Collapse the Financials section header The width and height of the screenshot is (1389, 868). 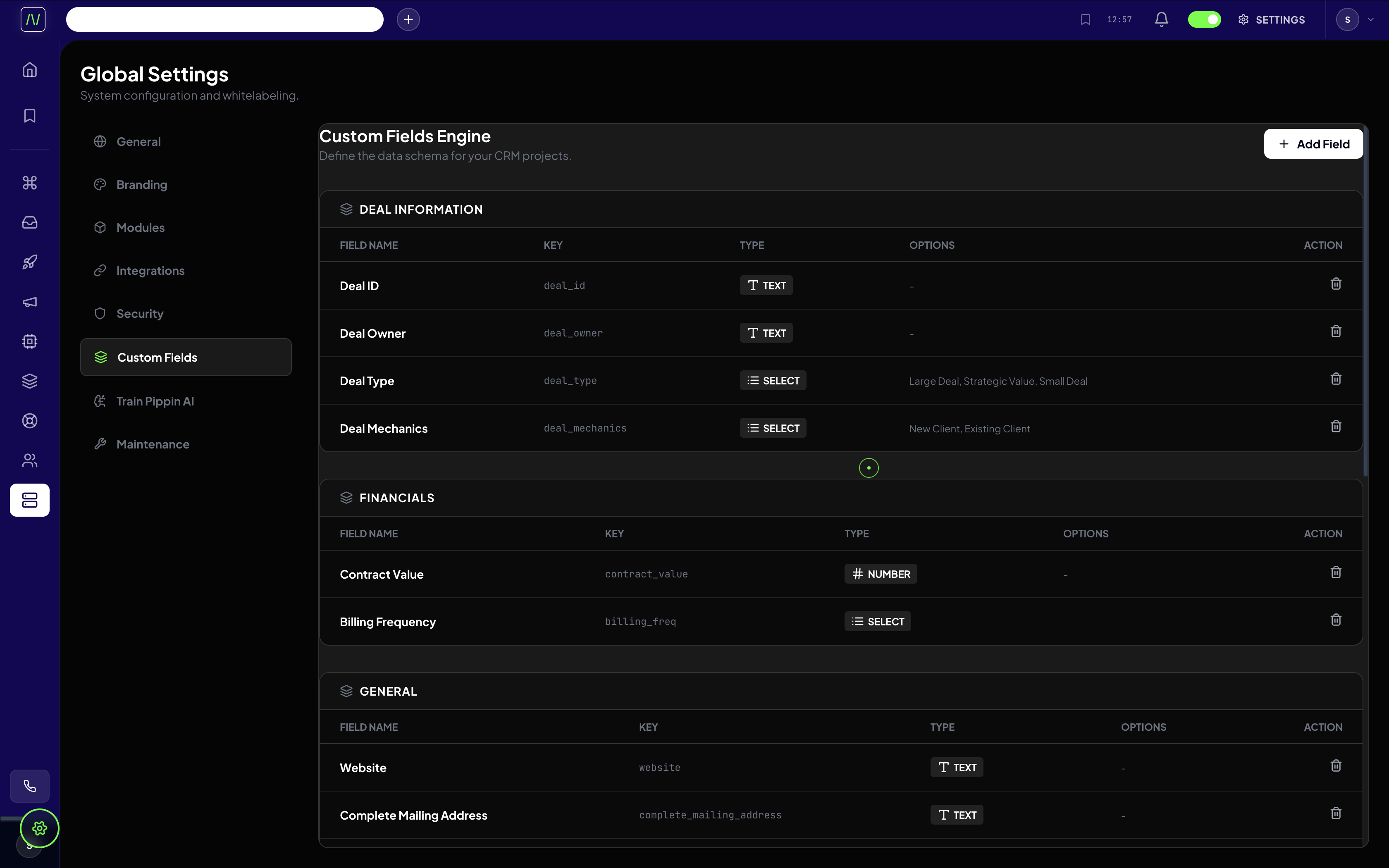(x=396, y=498)
